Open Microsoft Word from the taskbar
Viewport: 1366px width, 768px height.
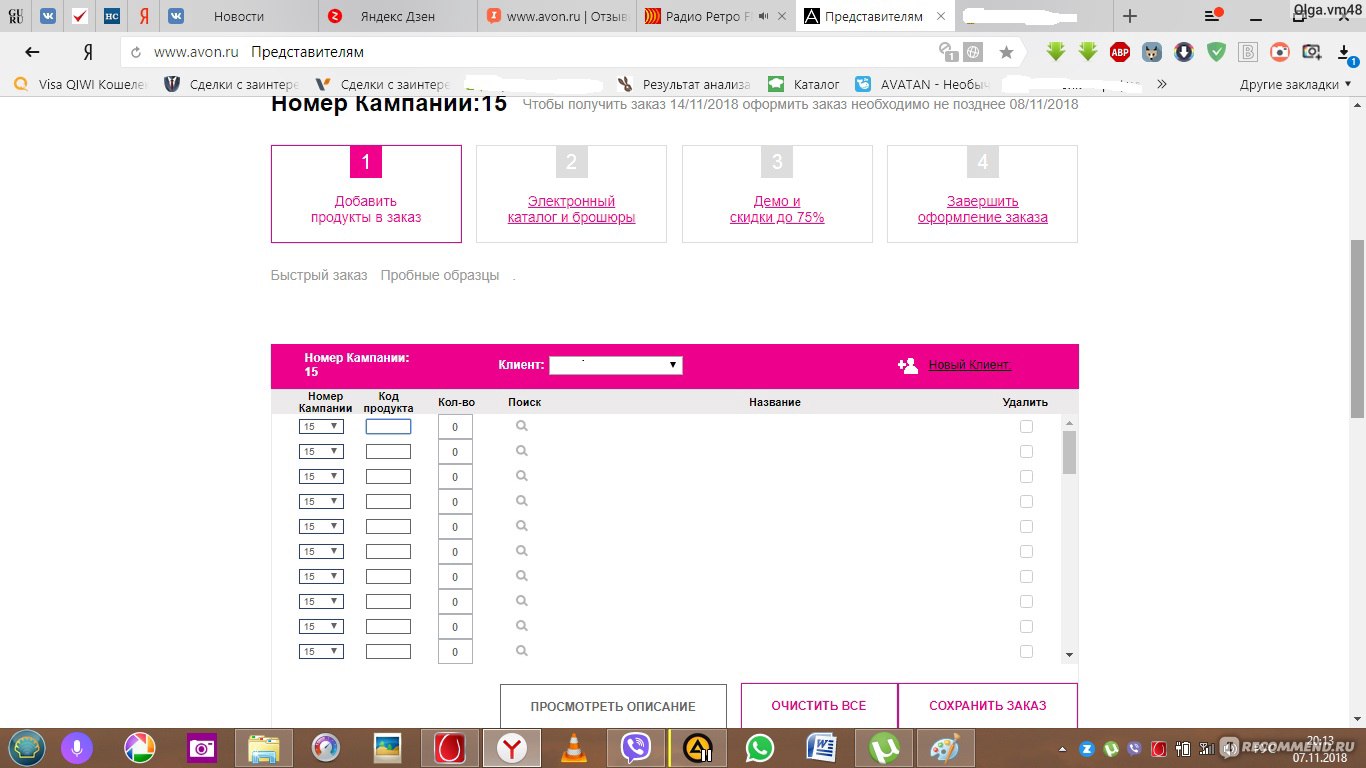pyautogui.click(x=822, y=747)
